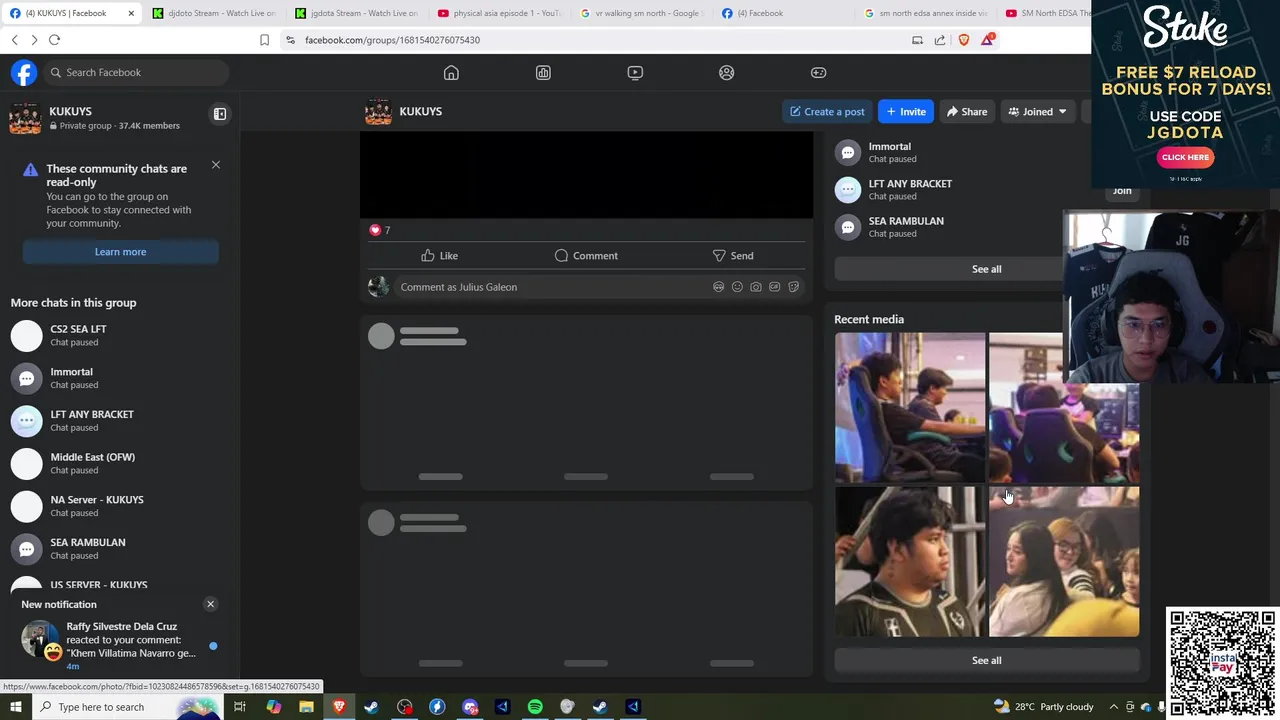Expand the Joined dropdown
This screenshot has height=720, width=1280.
point(1037,111)
